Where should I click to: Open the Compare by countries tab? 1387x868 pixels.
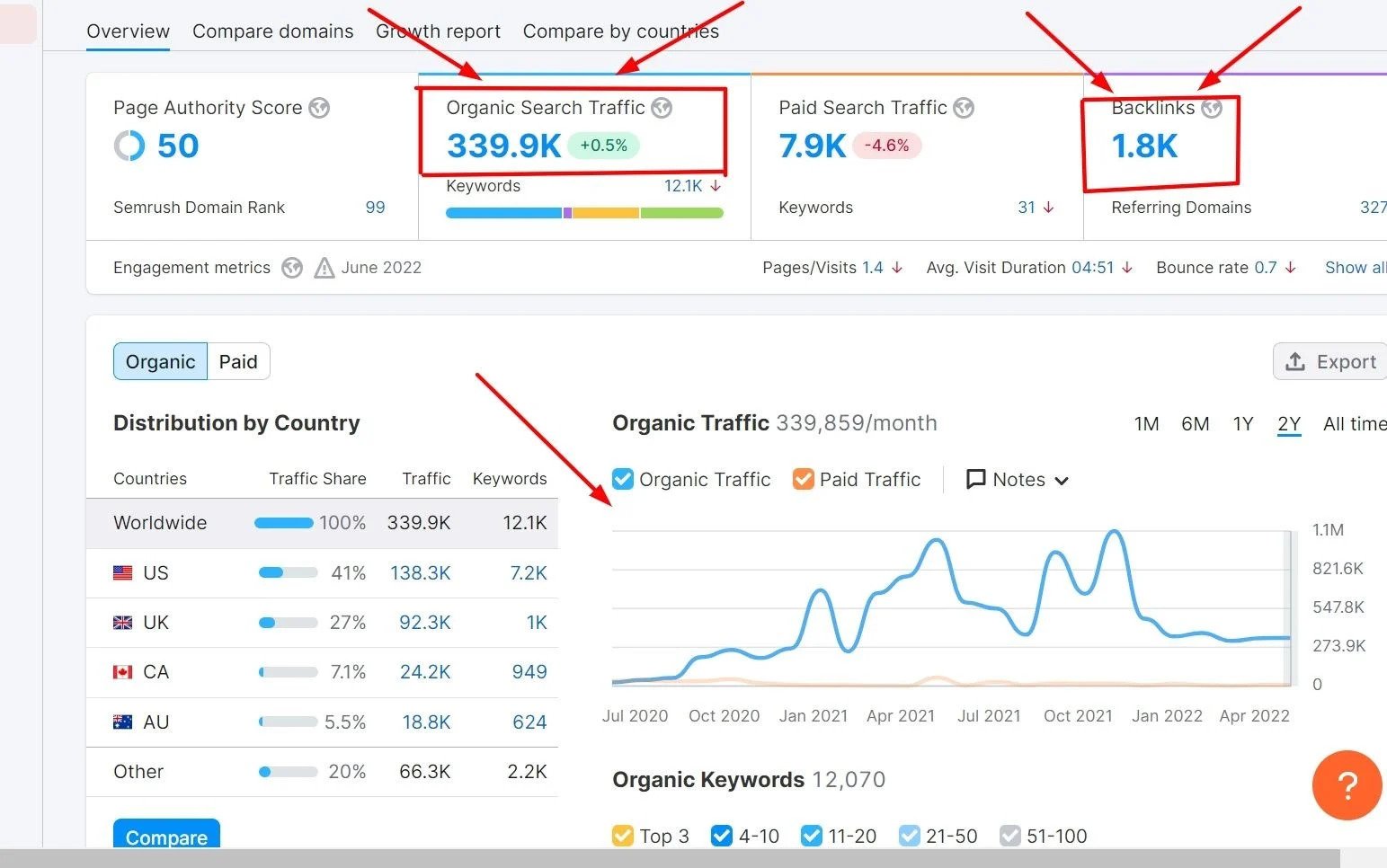(620, 31)
